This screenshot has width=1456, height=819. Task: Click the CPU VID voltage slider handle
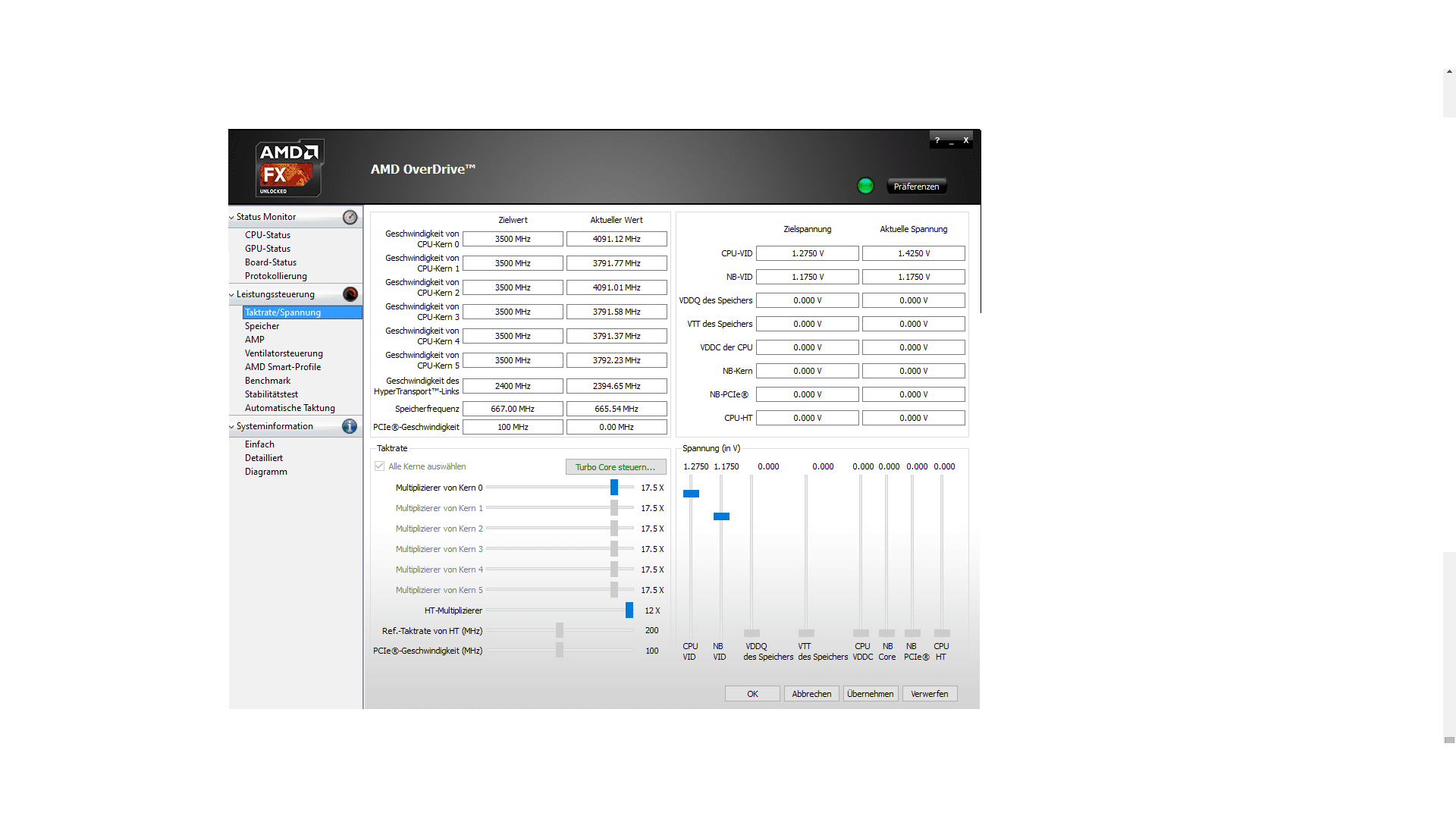pyautogui.click(x=691, y=494)
